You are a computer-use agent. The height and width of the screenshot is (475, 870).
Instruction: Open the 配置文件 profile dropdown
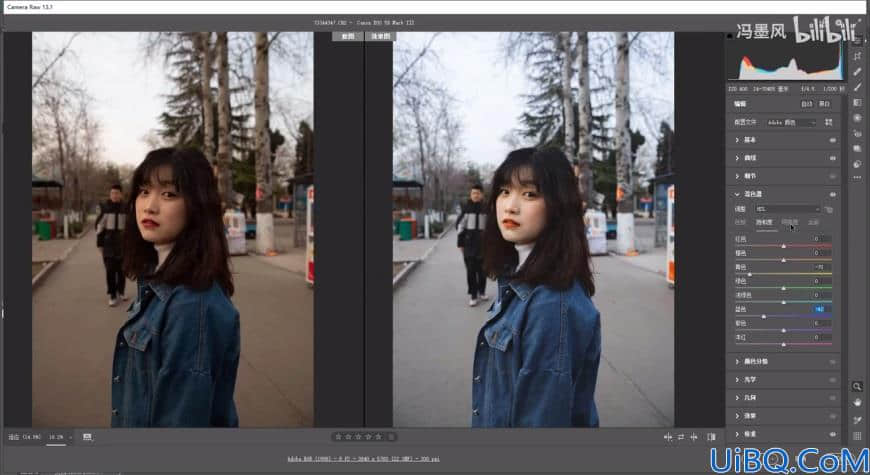pyautogui.click(x=792, y=122)
